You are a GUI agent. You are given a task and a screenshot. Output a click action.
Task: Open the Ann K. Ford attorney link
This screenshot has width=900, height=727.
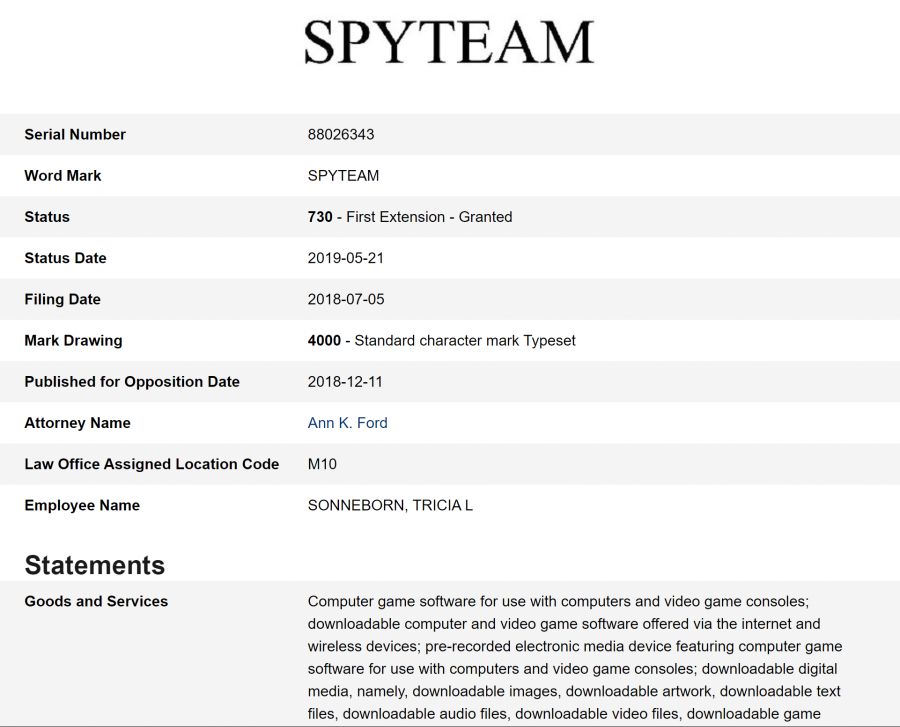(x=347, y=423)
